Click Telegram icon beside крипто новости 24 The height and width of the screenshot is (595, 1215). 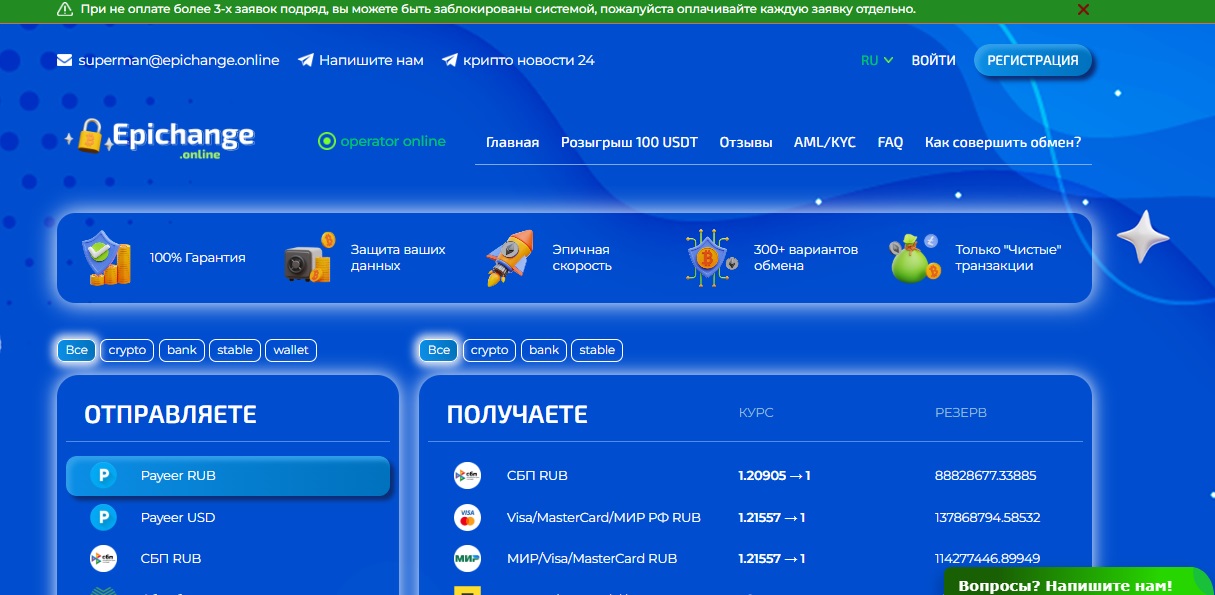[450, 60]
